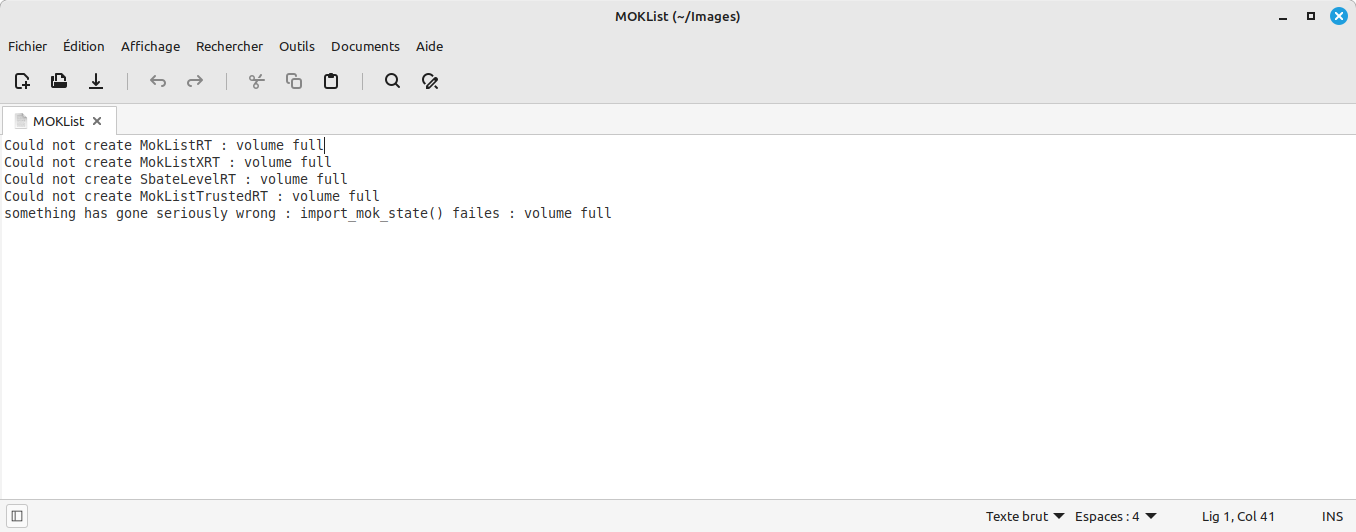This screenshot has height=532, width=1356.
Task: Create a new document with the toolbar icon
Action: point(22,81)
